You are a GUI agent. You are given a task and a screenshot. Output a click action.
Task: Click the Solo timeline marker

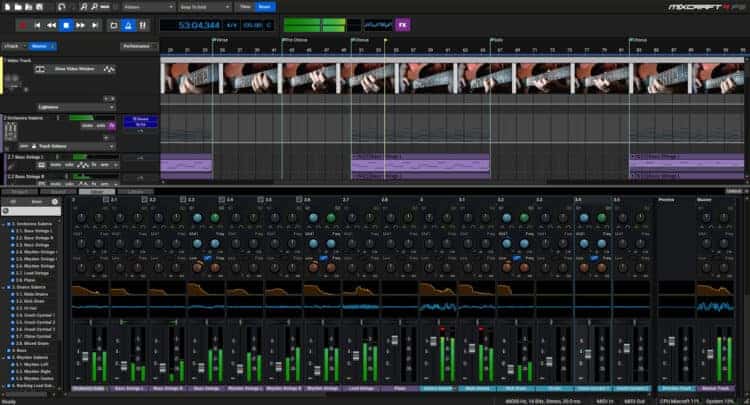pos(497,40)
